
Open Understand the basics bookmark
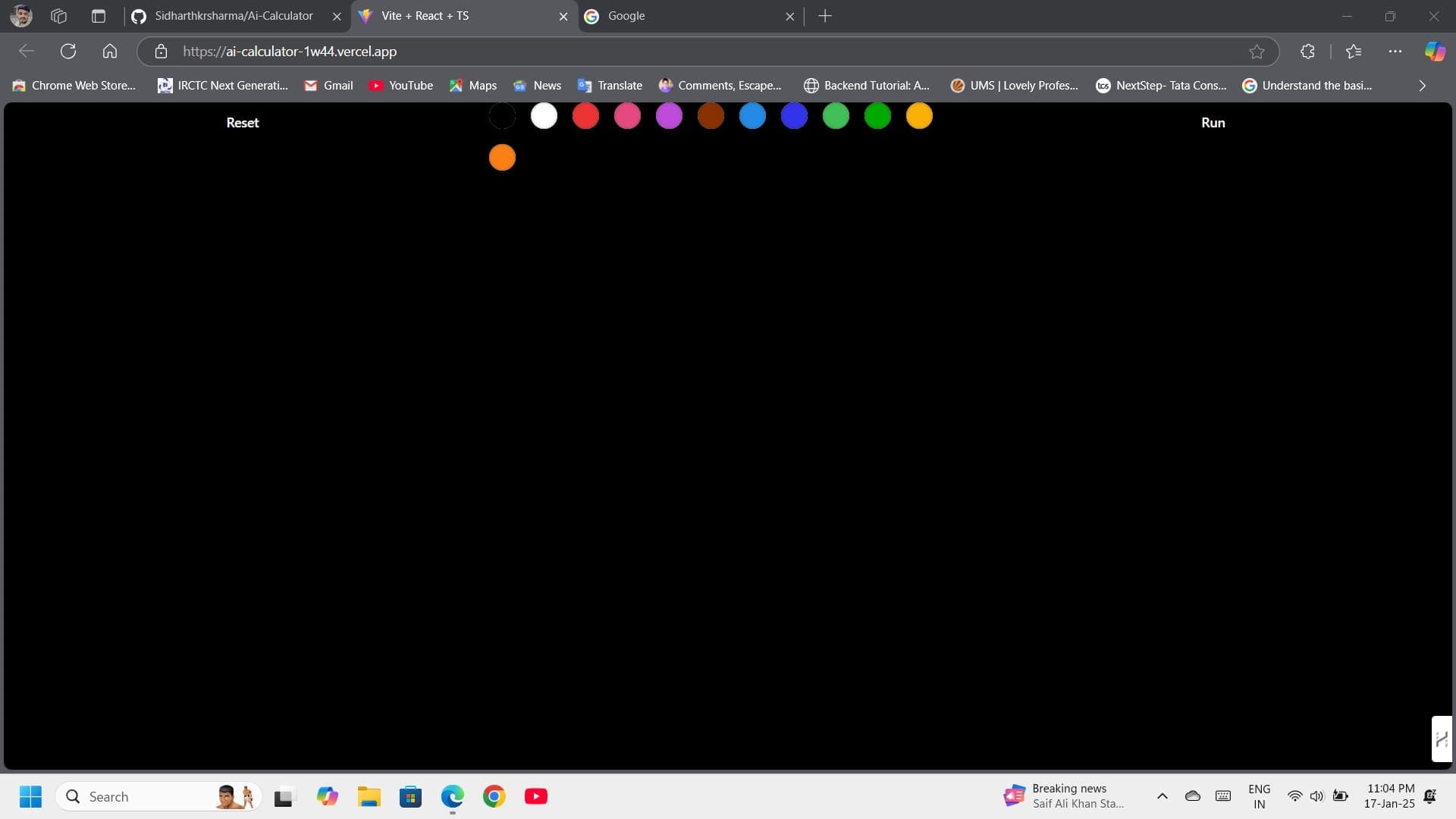1307,86
